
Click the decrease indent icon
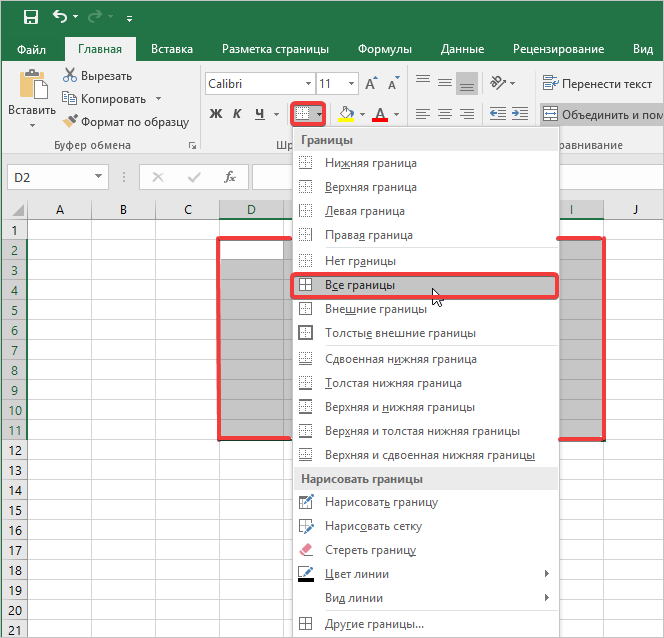click(x=498, y=114)
